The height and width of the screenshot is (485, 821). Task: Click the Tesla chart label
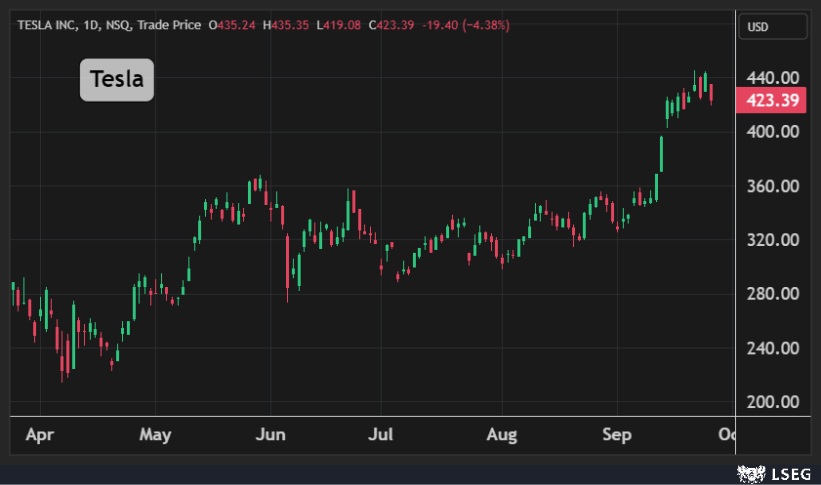117,80
